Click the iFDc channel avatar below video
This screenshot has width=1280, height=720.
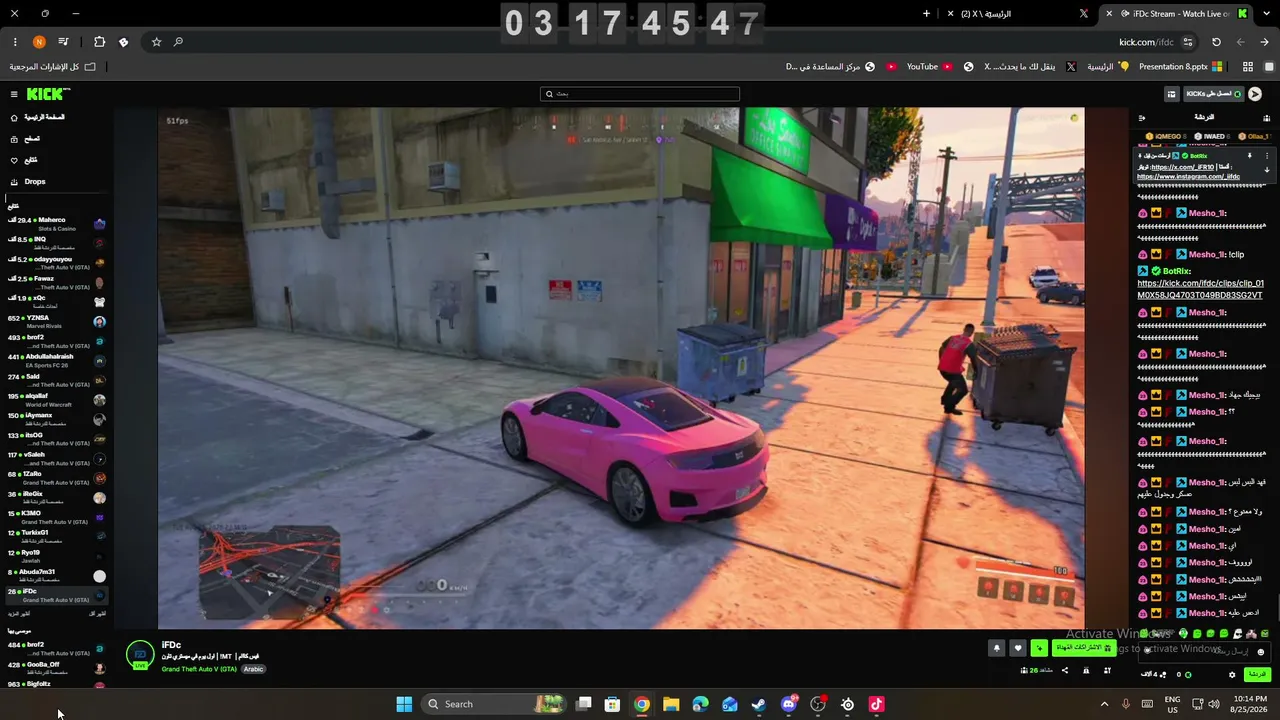point(140,655)
